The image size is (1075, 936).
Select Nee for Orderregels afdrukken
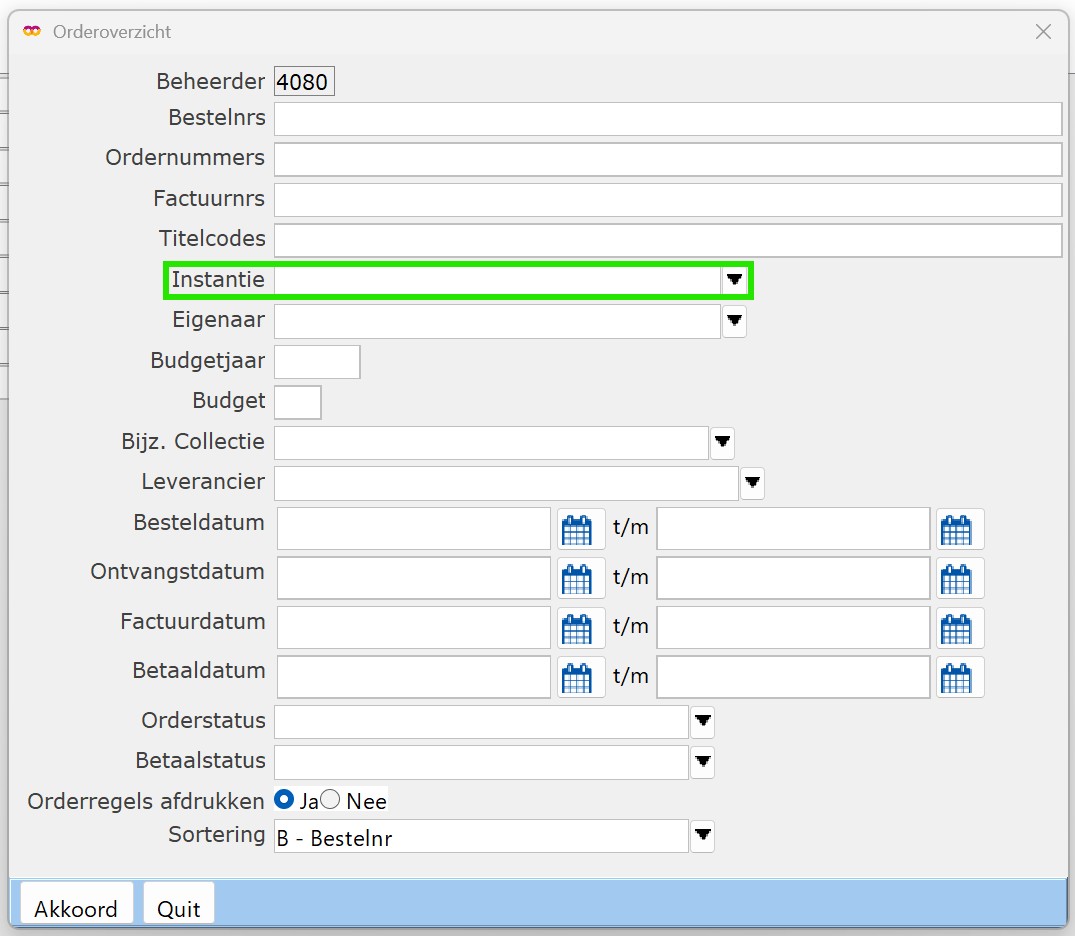pyautogui.click(x=330, y=800)
